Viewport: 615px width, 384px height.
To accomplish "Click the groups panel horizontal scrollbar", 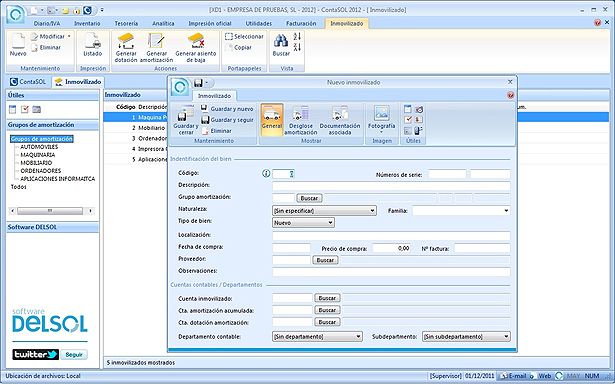I will [52, 211].
